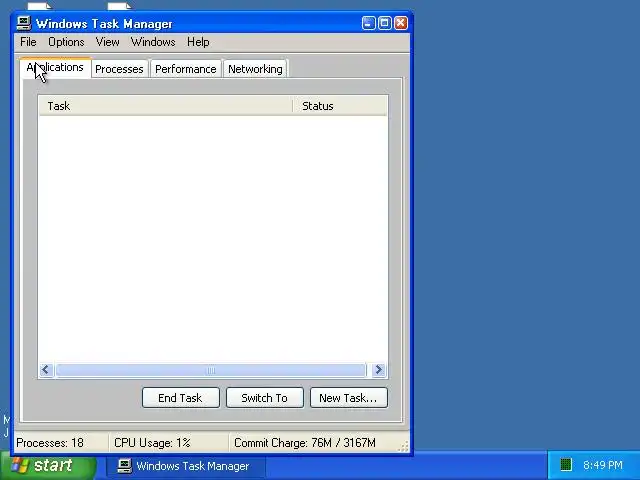Switch to the Networking tab
640x480 pixels.
256,69
